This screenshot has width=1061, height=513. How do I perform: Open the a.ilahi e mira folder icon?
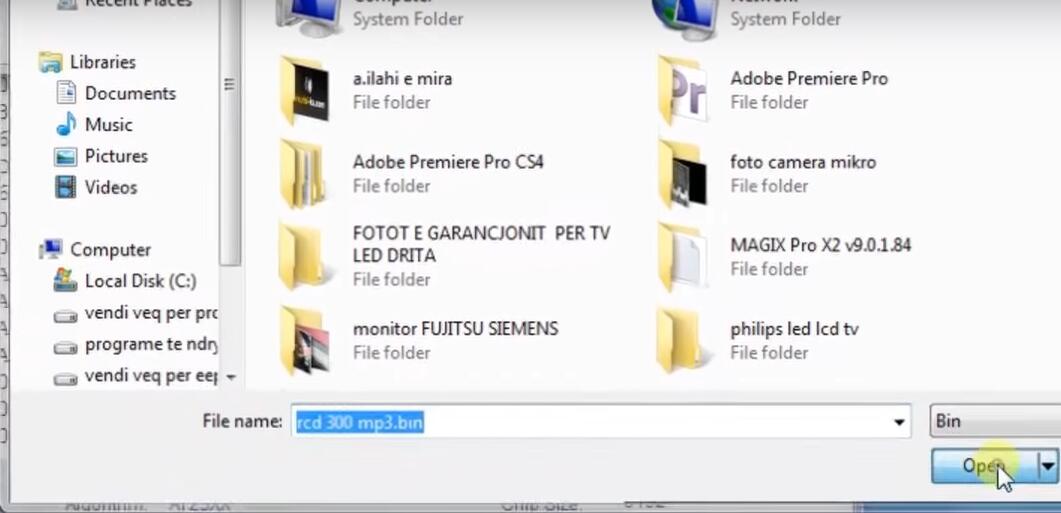[304, 90]
